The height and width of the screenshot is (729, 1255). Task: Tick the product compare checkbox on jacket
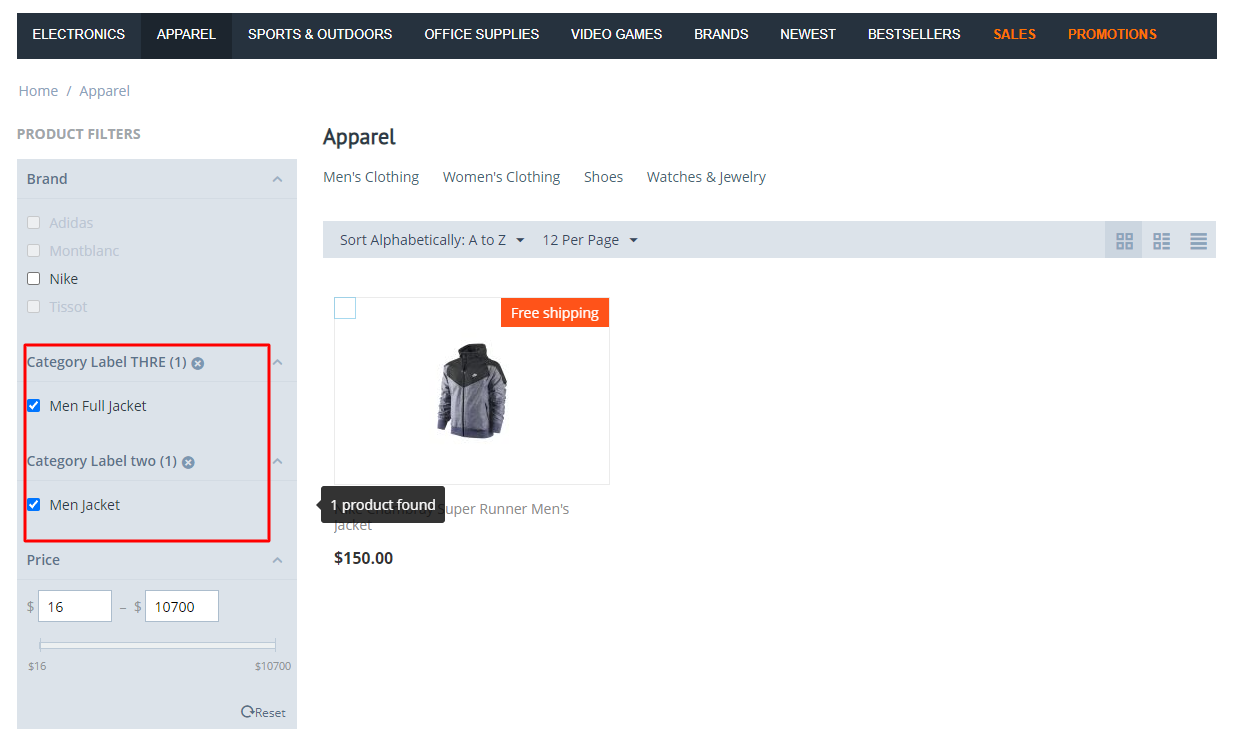[345, 308]
